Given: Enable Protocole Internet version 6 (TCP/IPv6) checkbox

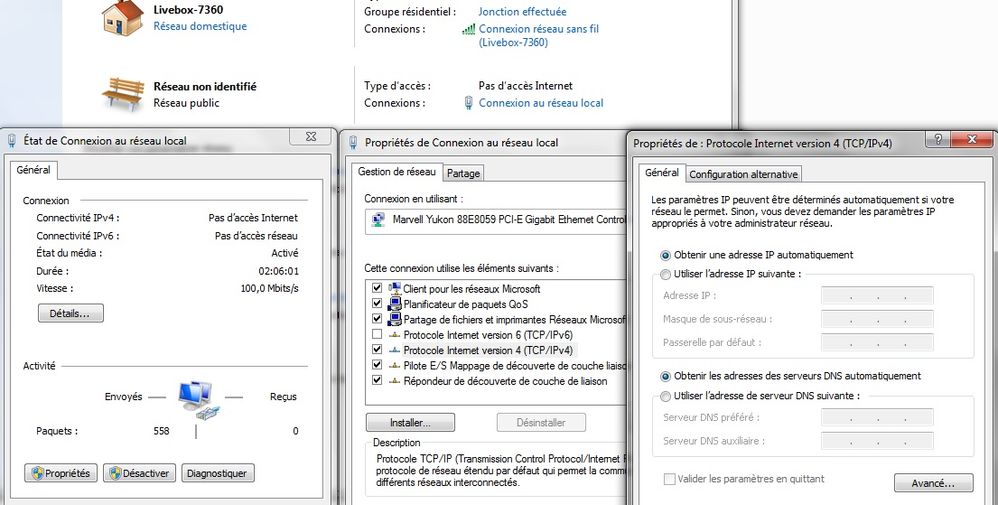Looking at the screenshot, I should pos(377,335).
